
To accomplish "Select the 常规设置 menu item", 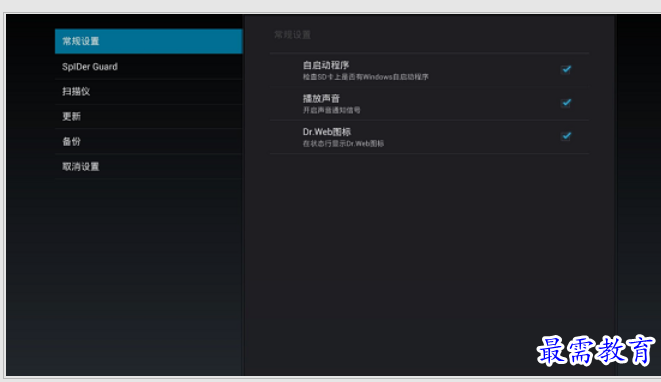I will (x=148, y=41).
